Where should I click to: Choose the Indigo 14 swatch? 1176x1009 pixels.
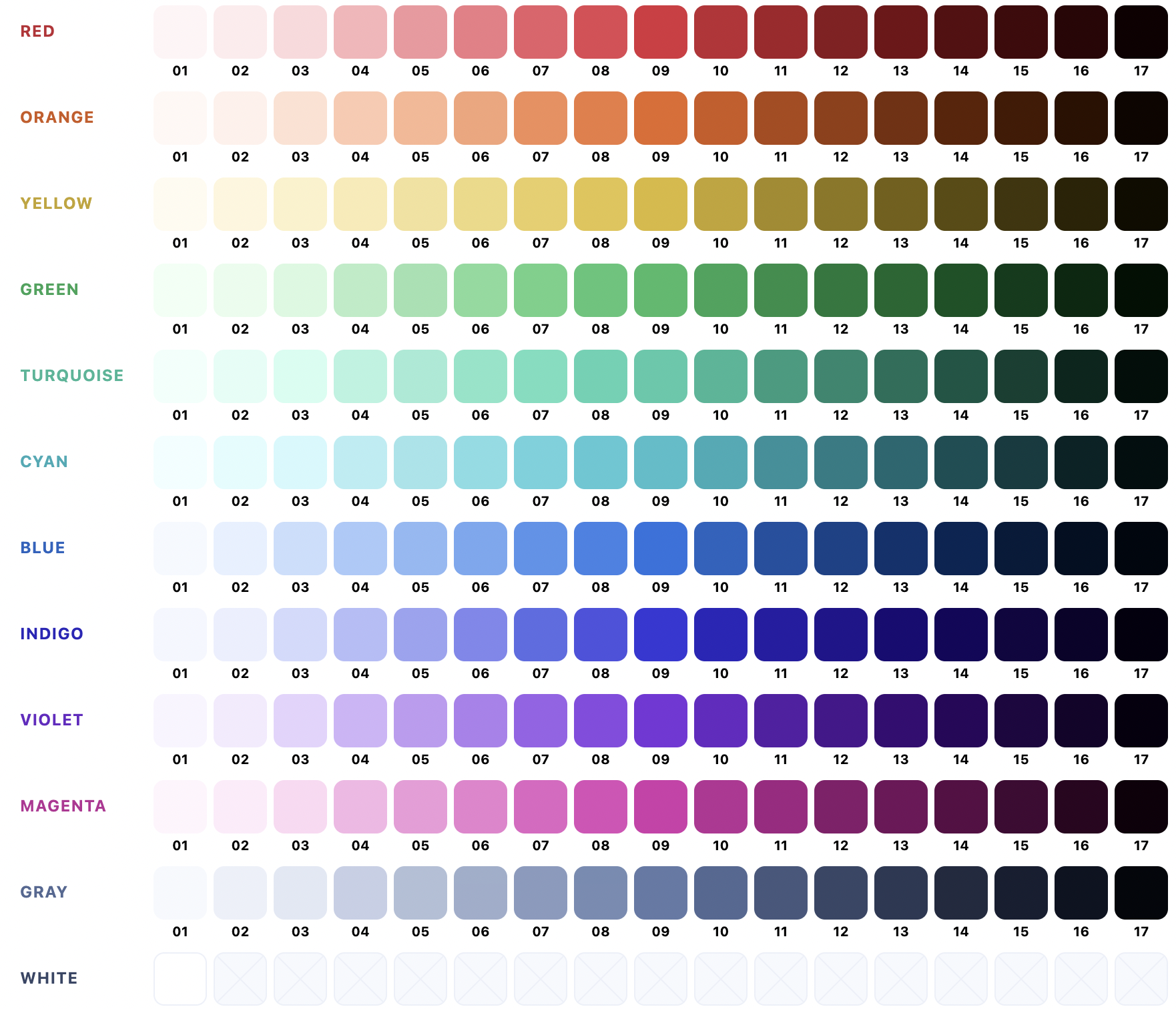point(961,635)
